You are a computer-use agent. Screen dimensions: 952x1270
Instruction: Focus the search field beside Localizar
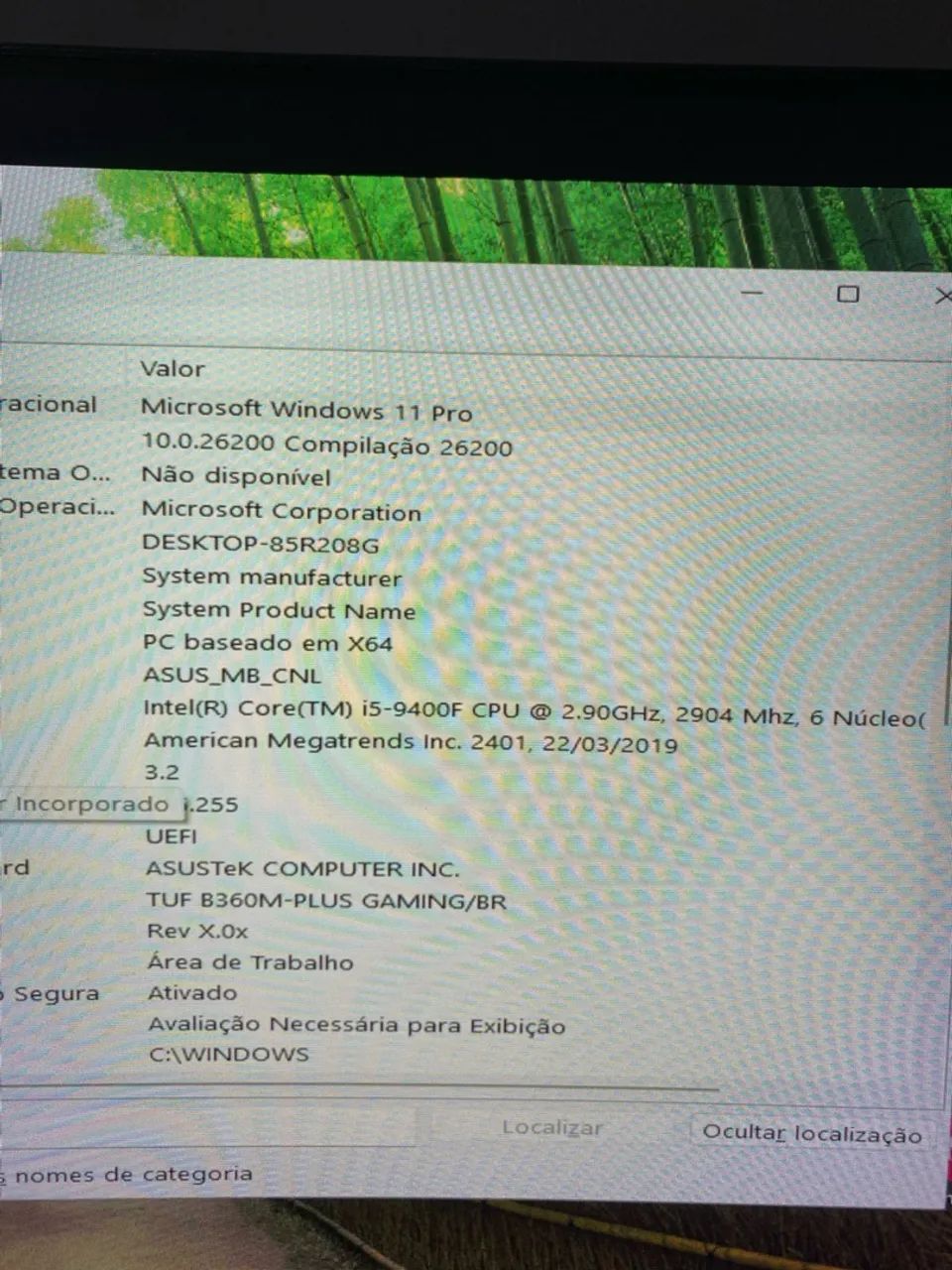point(207,1126)
